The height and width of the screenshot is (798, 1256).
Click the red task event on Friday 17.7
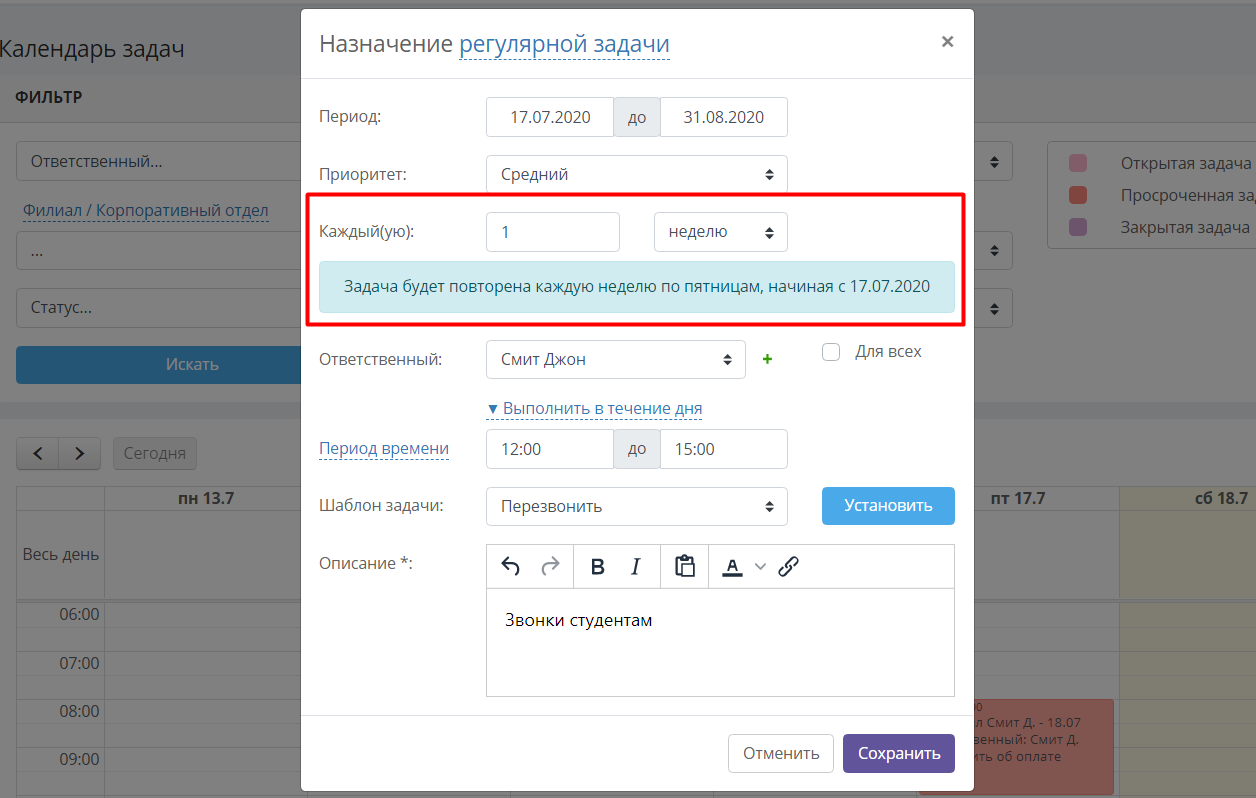1043,747
